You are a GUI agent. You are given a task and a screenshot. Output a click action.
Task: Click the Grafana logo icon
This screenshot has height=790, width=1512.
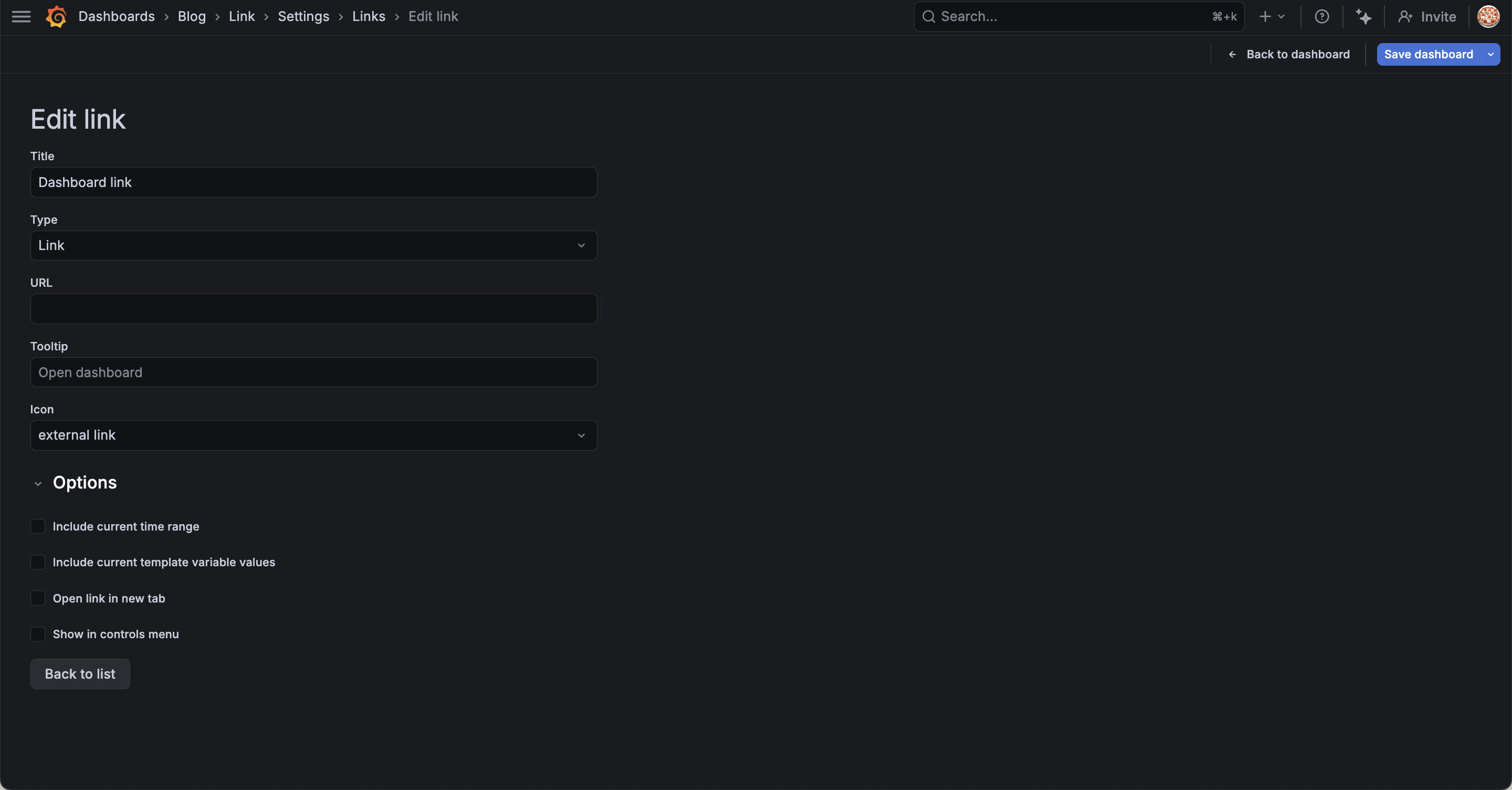pos(56,16)
